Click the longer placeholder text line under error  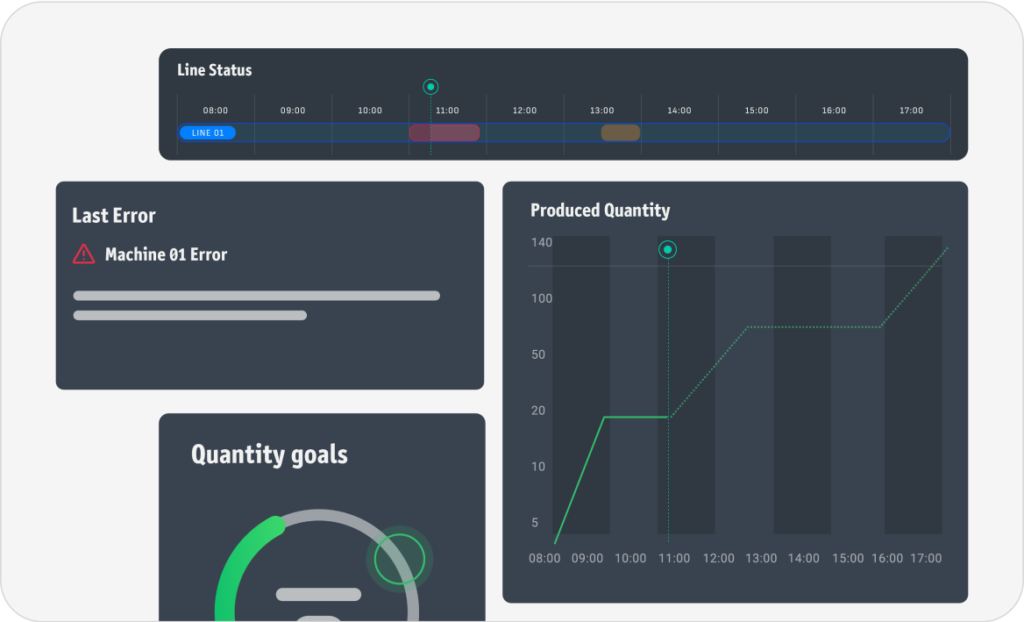tap(256, 296)
